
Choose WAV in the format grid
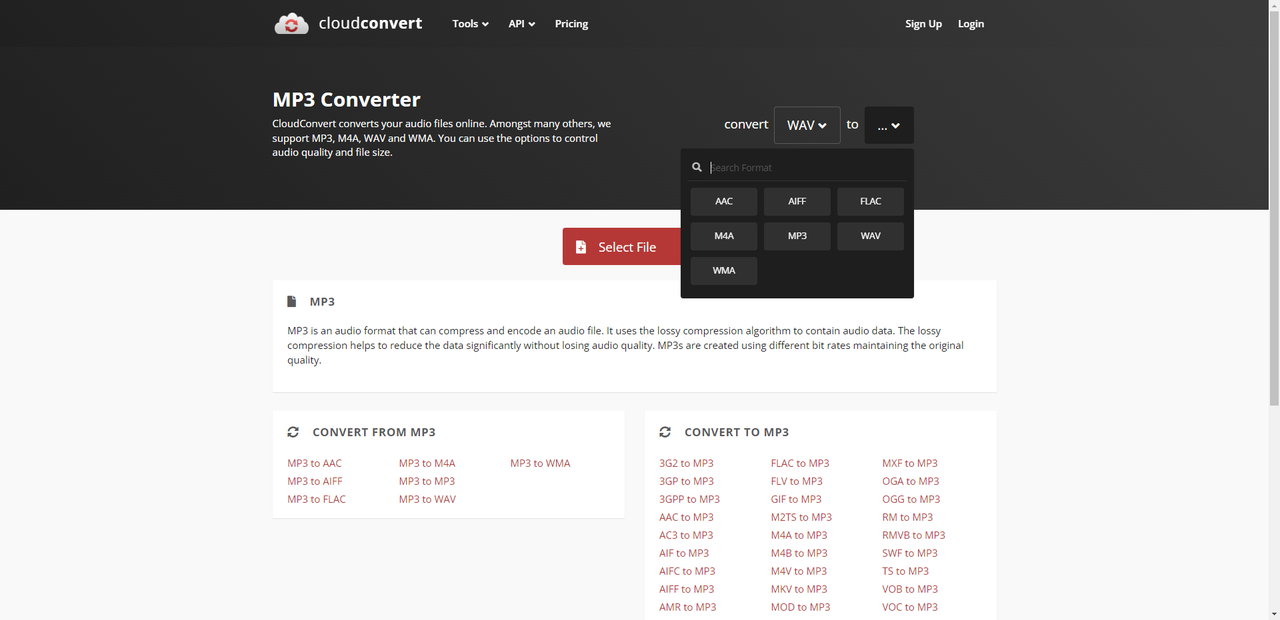871,236
